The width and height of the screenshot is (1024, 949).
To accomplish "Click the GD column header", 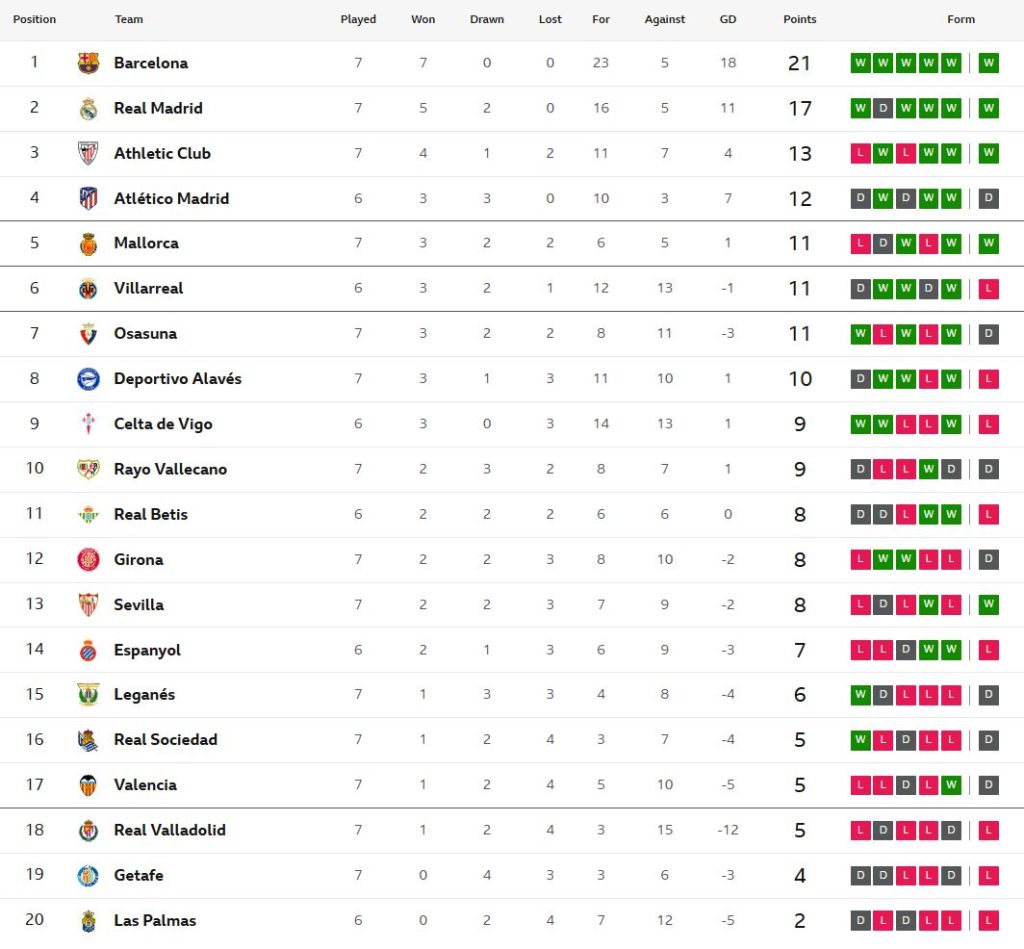I will pyautogui.click(x=727, y=19).
